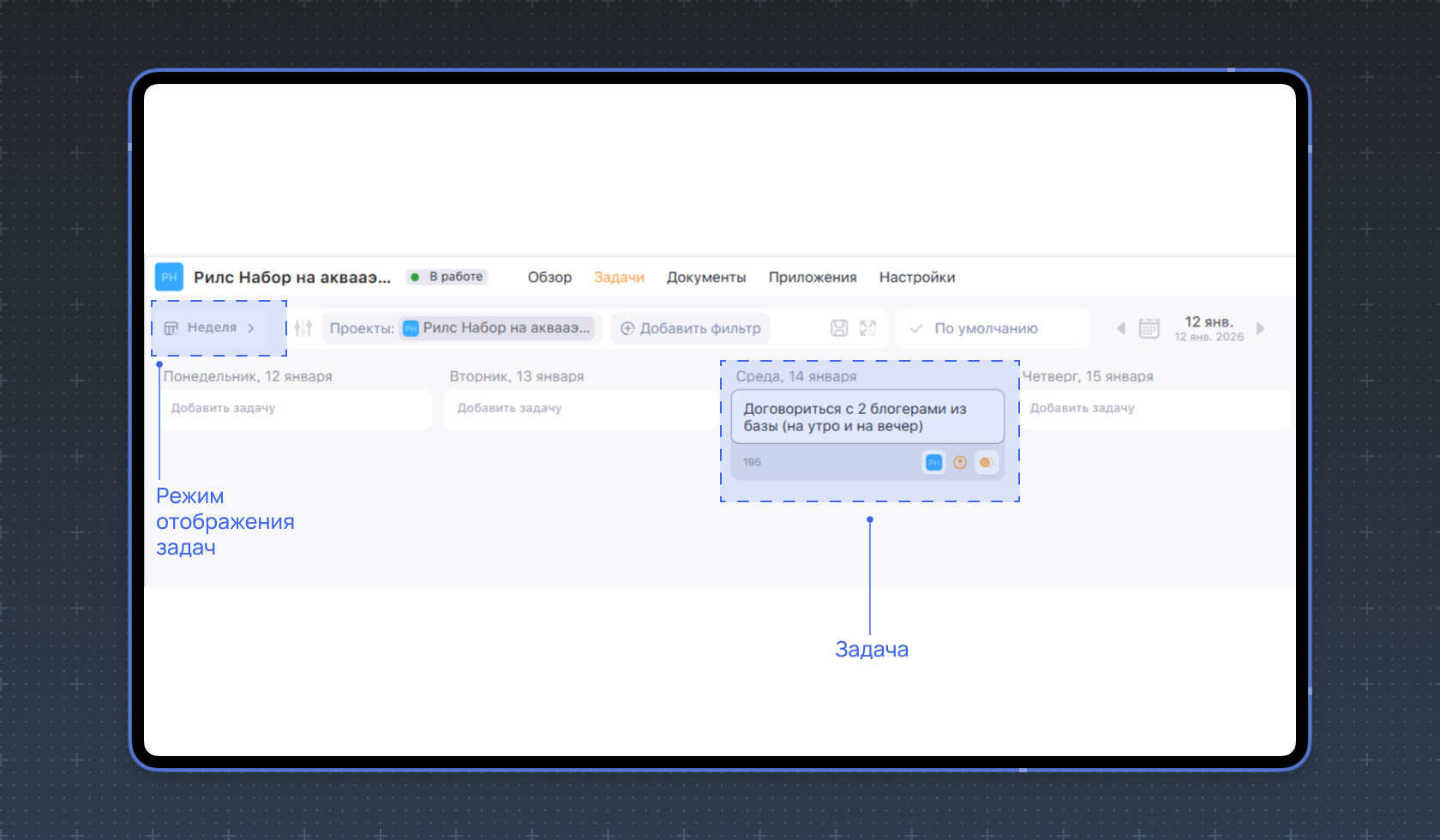Open the filter settings sliders icon
The image size is (1440, 840).
click(x=303, y=327)
